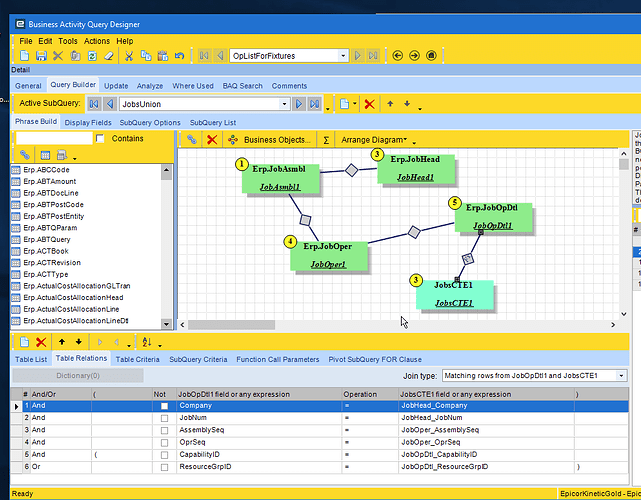The width and height of the screenshot is (641, 500).
Task: Switch to Table Criteria tab
Action: (x=137, y=359)
